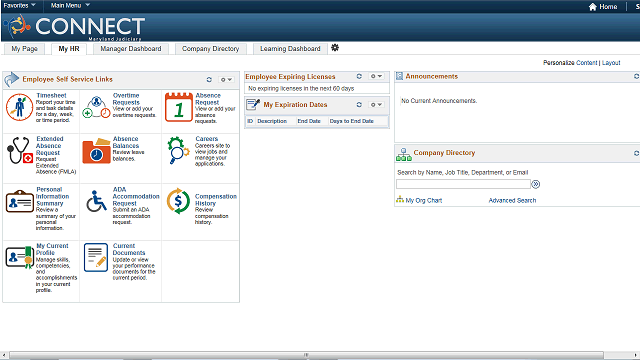Open the My Org Chart link
640x360 pixels.
click(x=424, y=200)
